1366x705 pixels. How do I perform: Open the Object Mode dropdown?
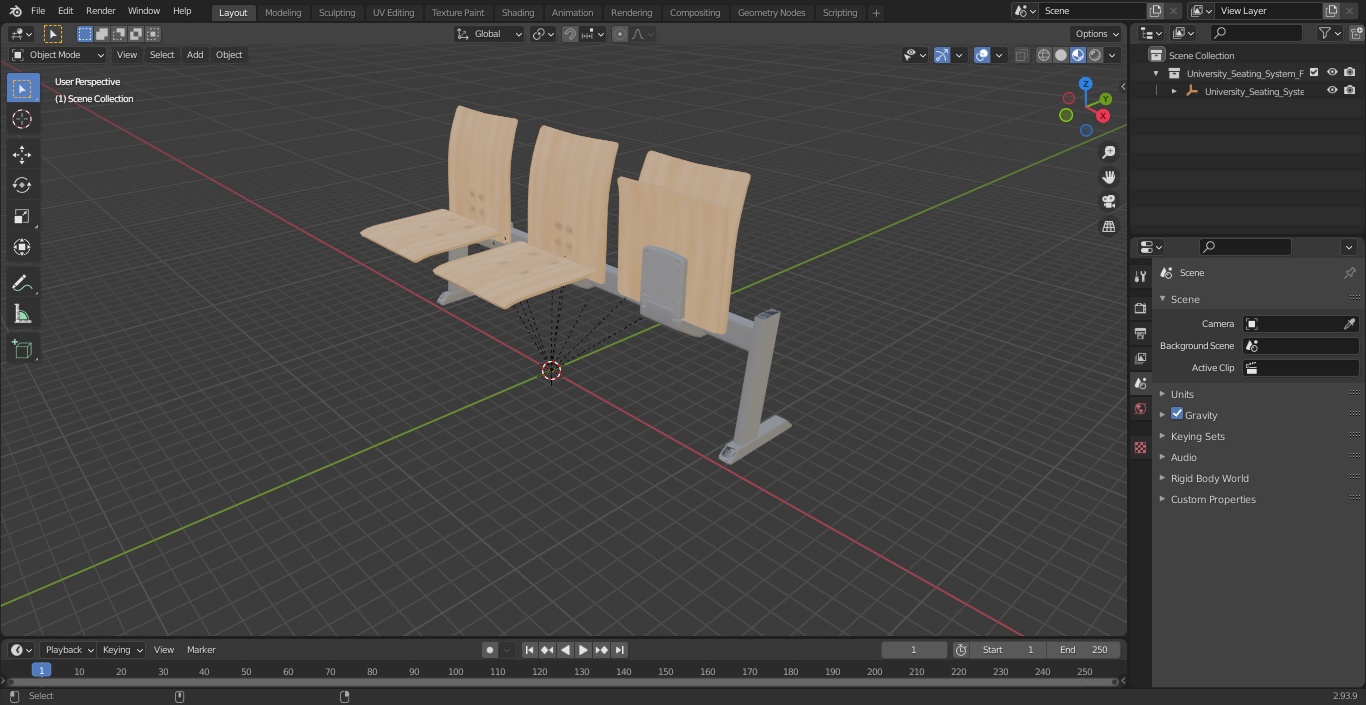tap(58, 55)
